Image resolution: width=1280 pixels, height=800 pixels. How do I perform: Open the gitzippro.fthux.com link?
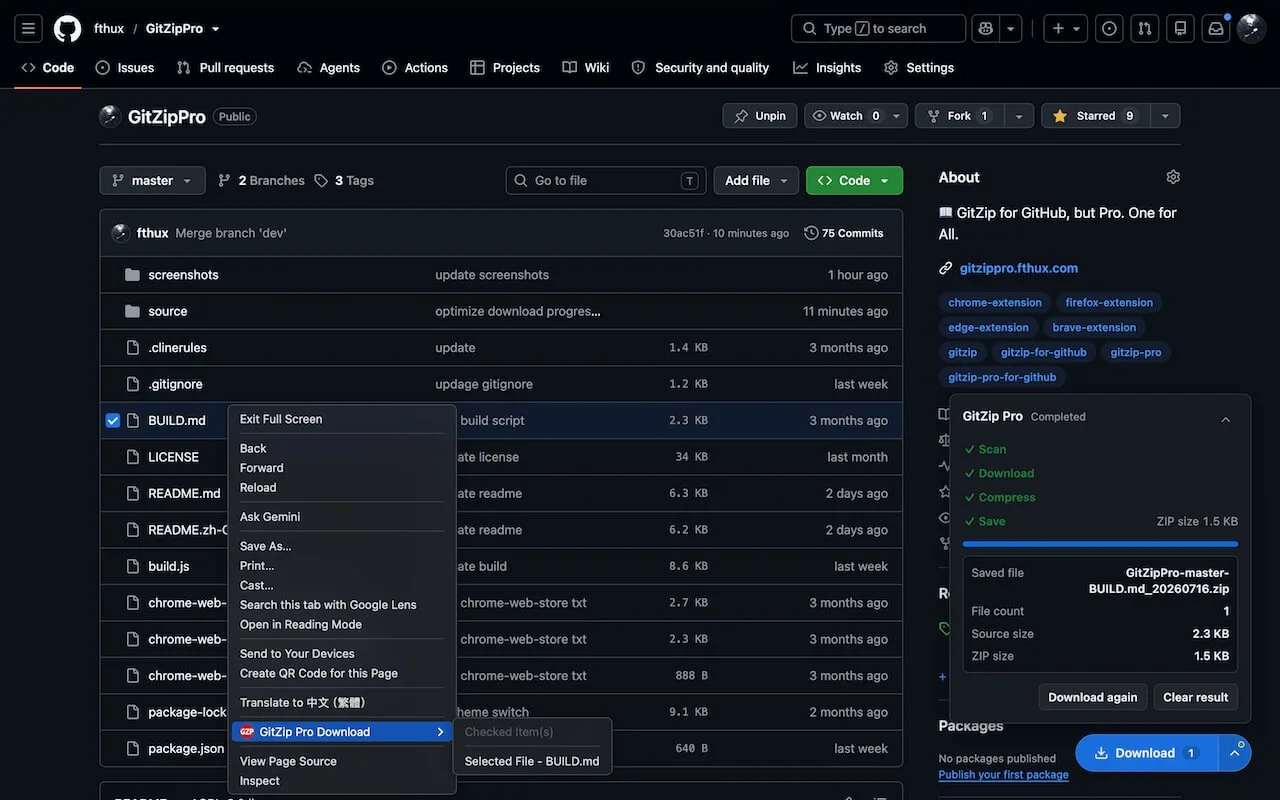click(x=1019, y=268)
